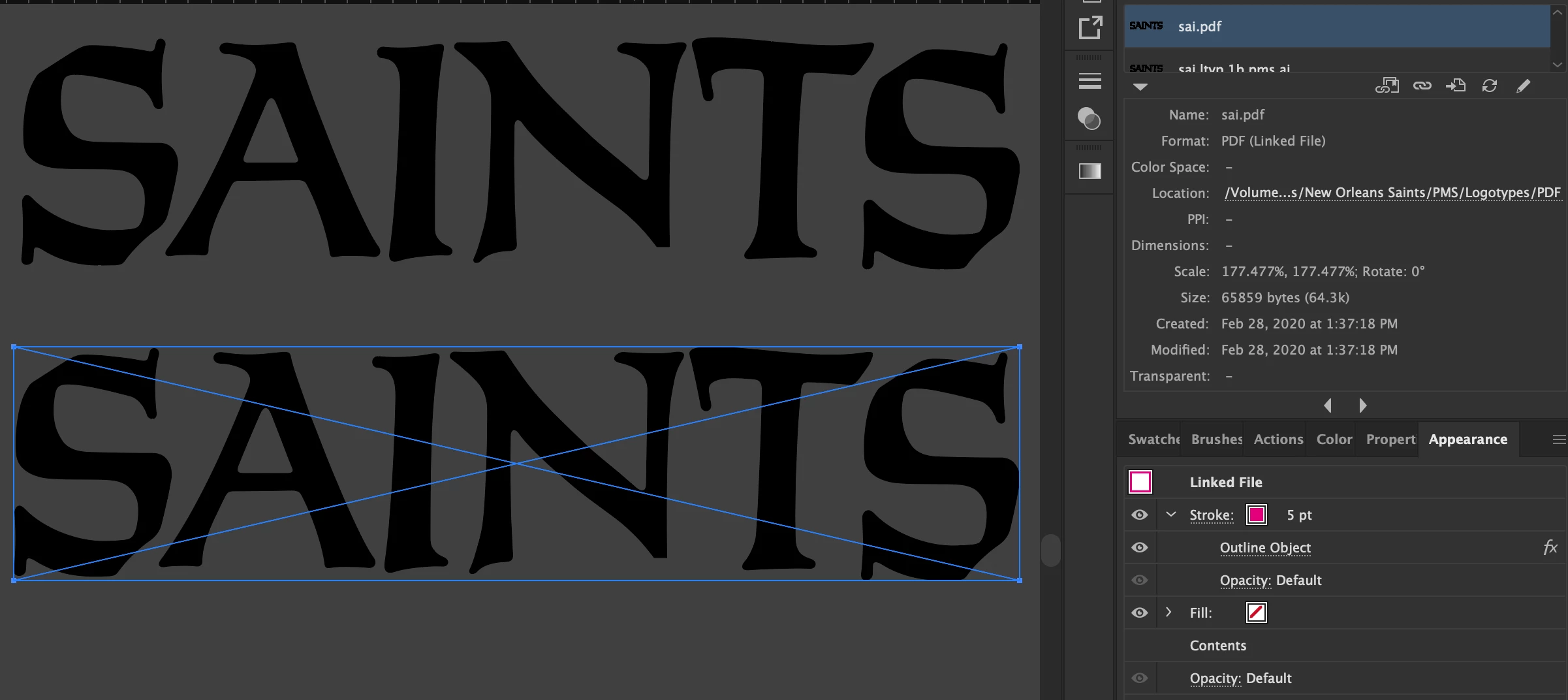Click the 5 pt stroke weight value

click(1299, 515)
